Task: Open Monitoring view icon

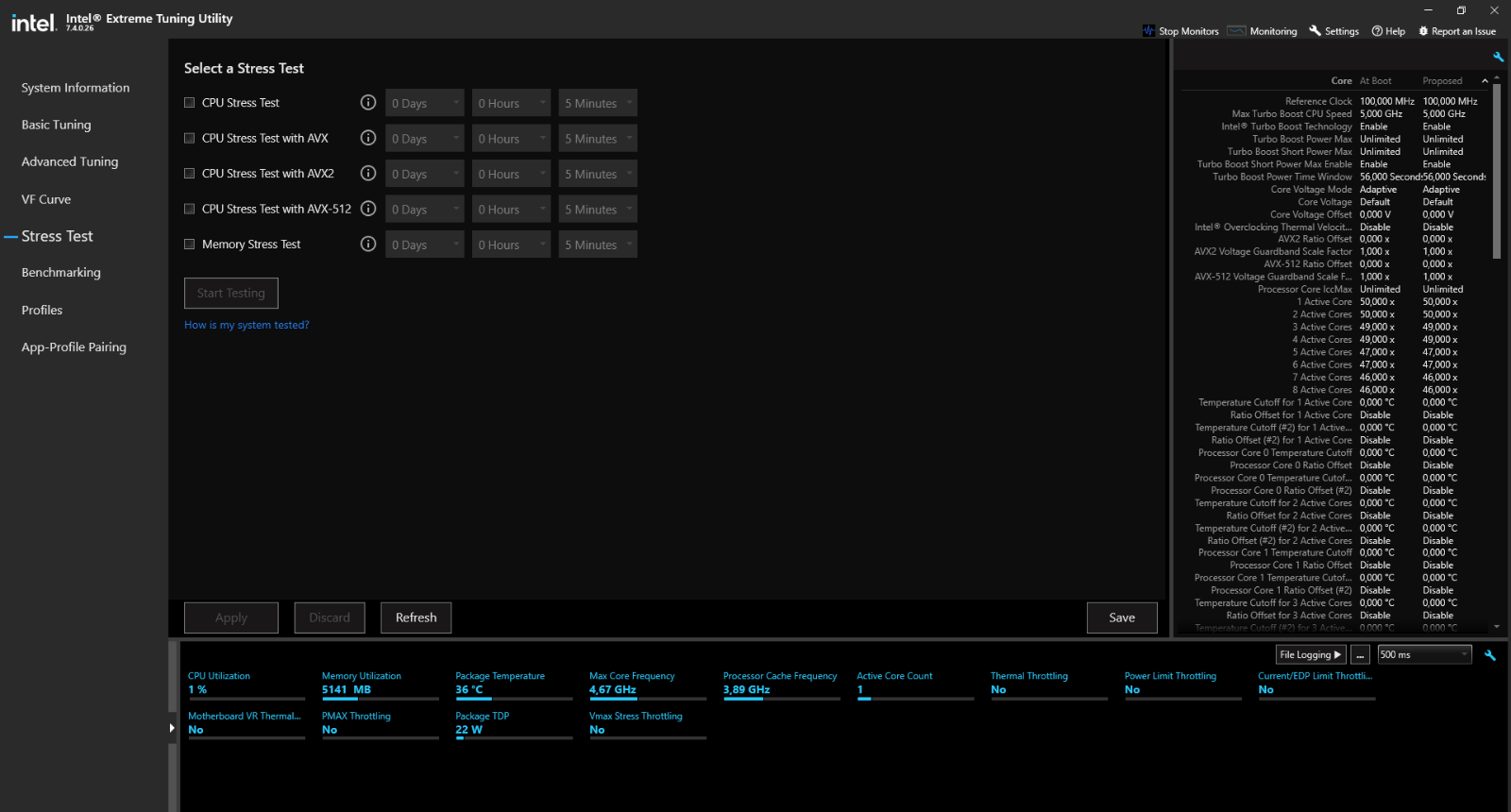Action: pos(1236,31)
